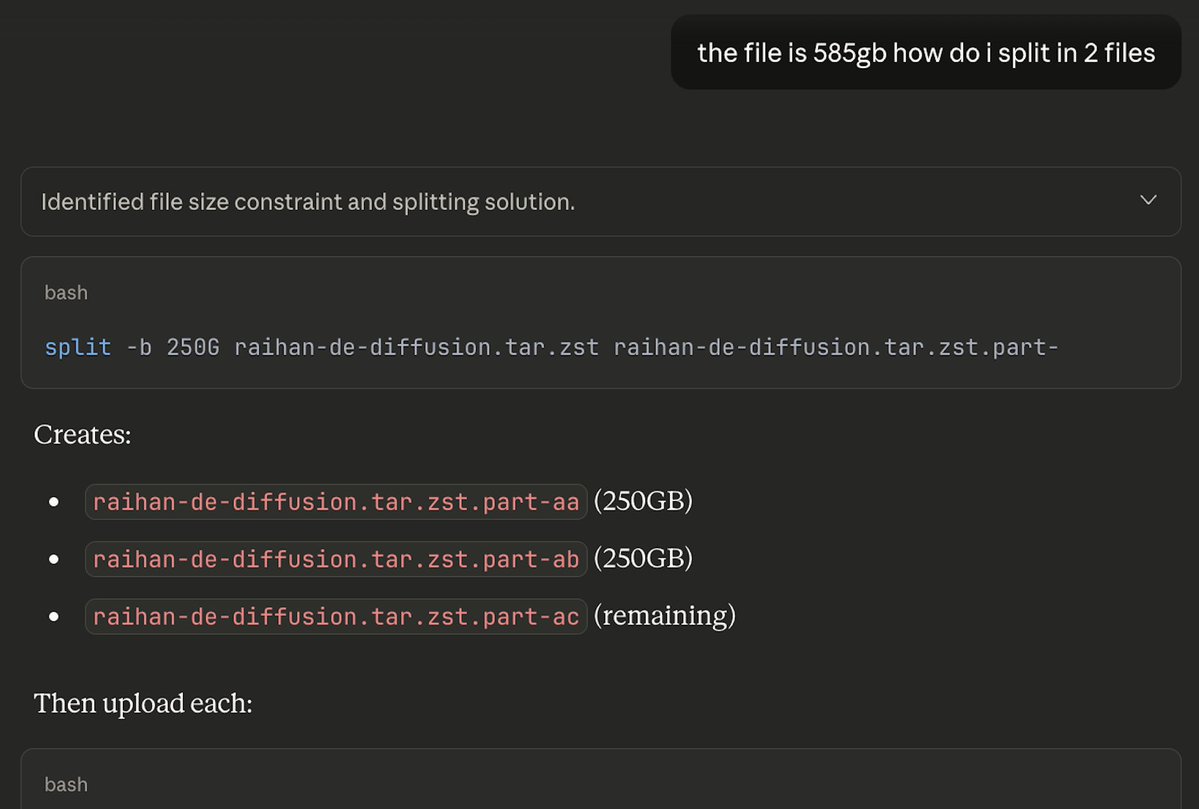Click the "-b" flag in the split command
This screenshot has width=1199, height=809.
click(x=139, y=347)
